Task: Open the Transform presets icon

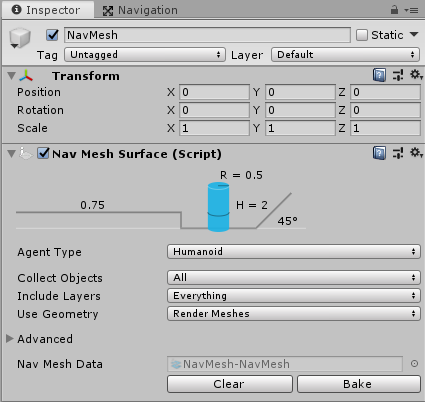Action: click(x=398, y=75)
